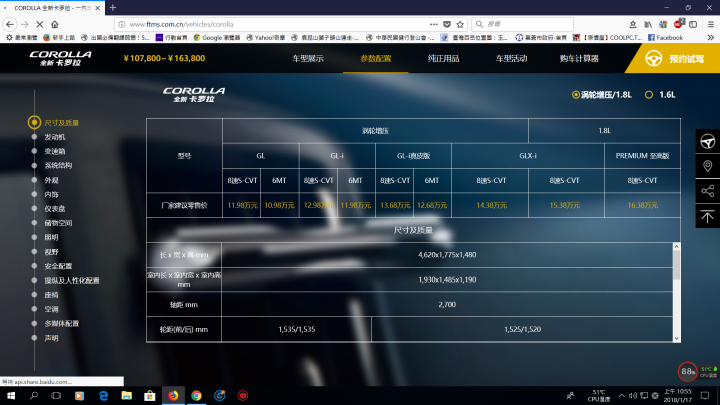Switch to Chrome on the taskbar
This screenshot has height=405, width=720.
click(196, 395)
